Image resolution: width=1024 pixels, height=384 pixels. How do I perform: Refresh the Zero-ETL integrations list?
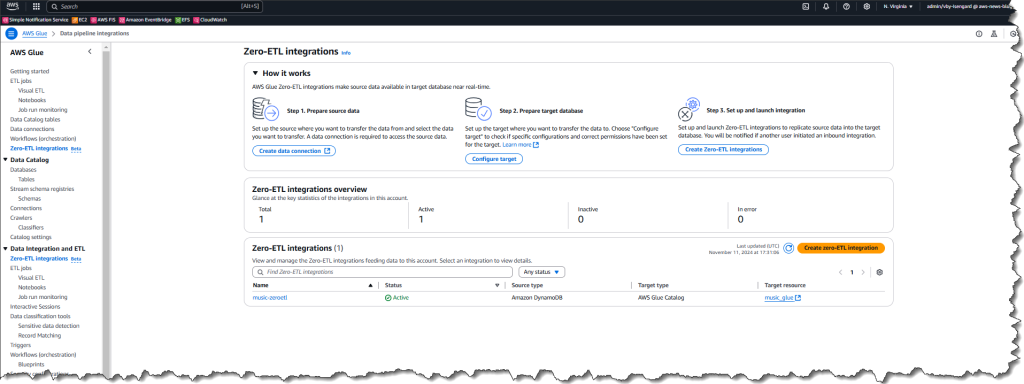[788, 248]
